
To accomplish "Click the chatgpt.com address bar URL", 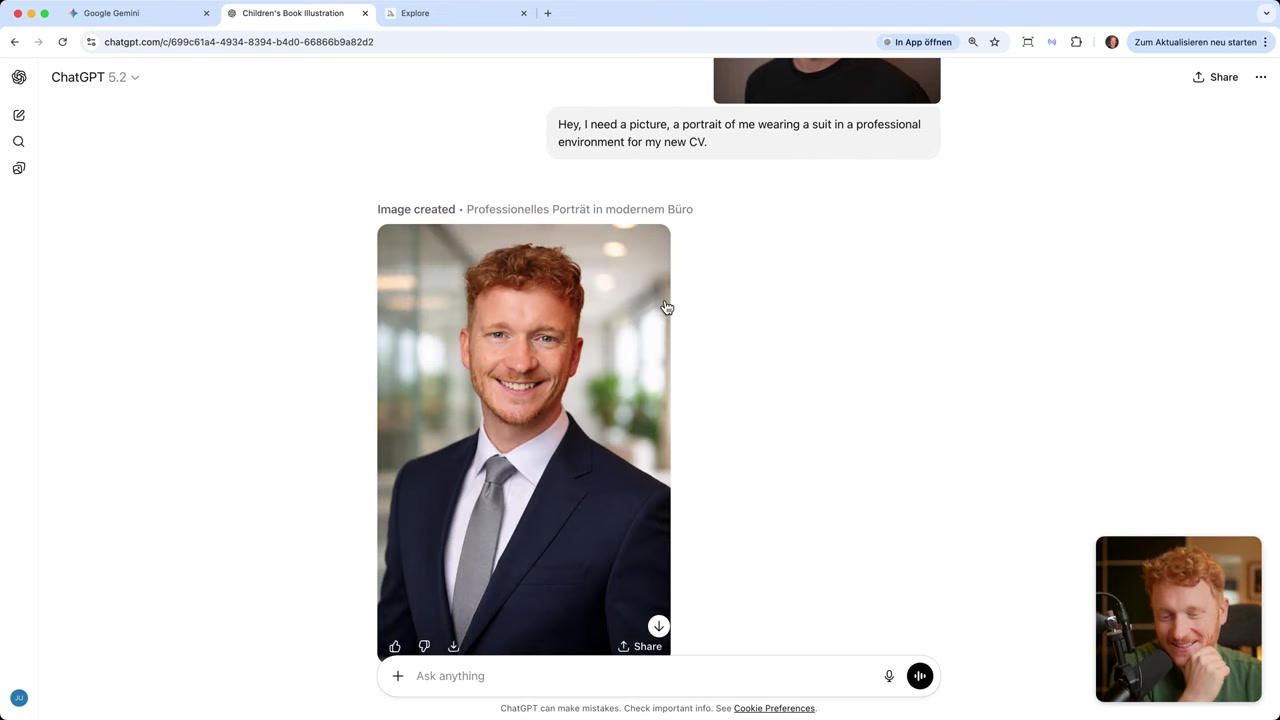I will (239, 42).
